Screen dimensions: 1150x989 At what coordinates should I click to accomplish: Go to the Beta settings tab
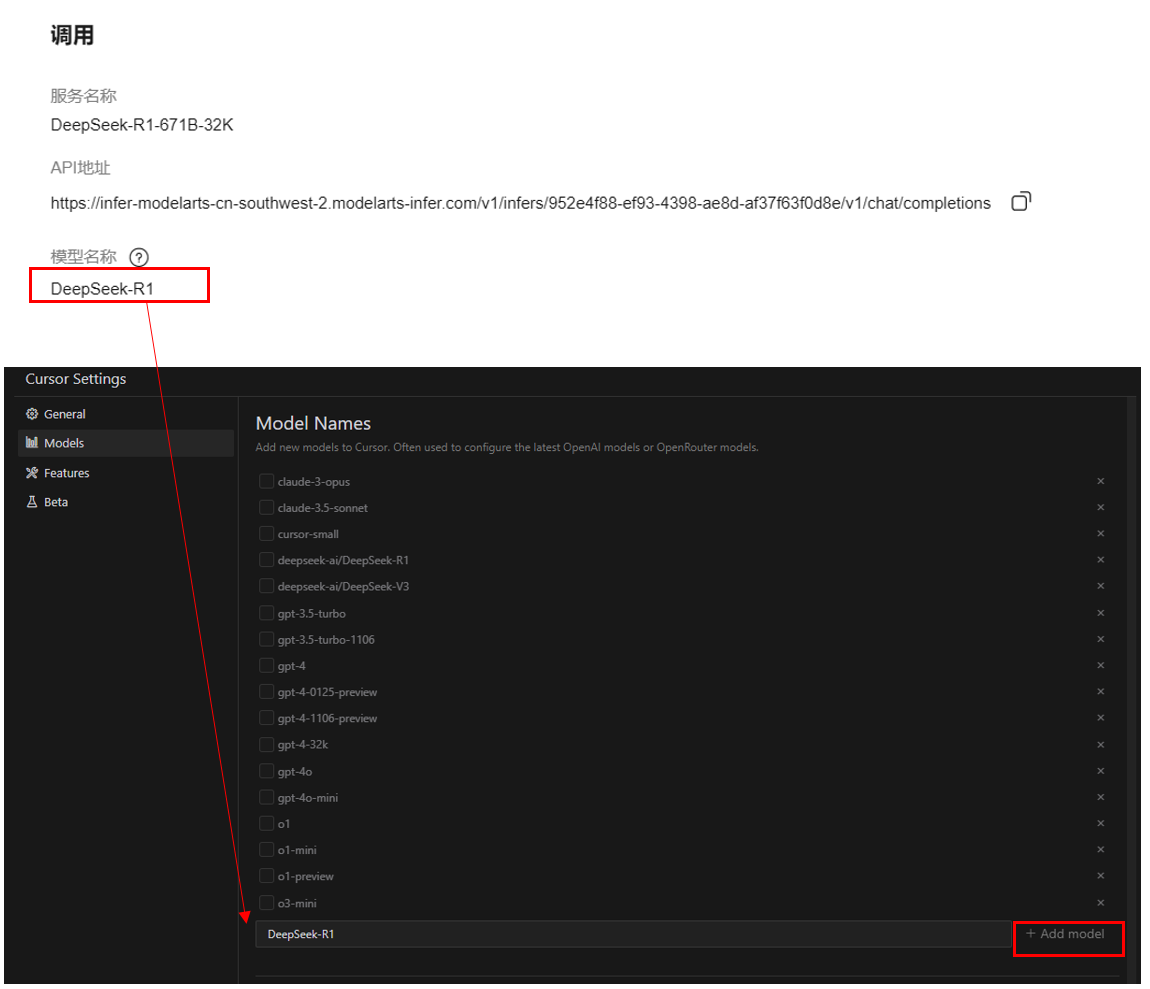(x=125, y=502)
